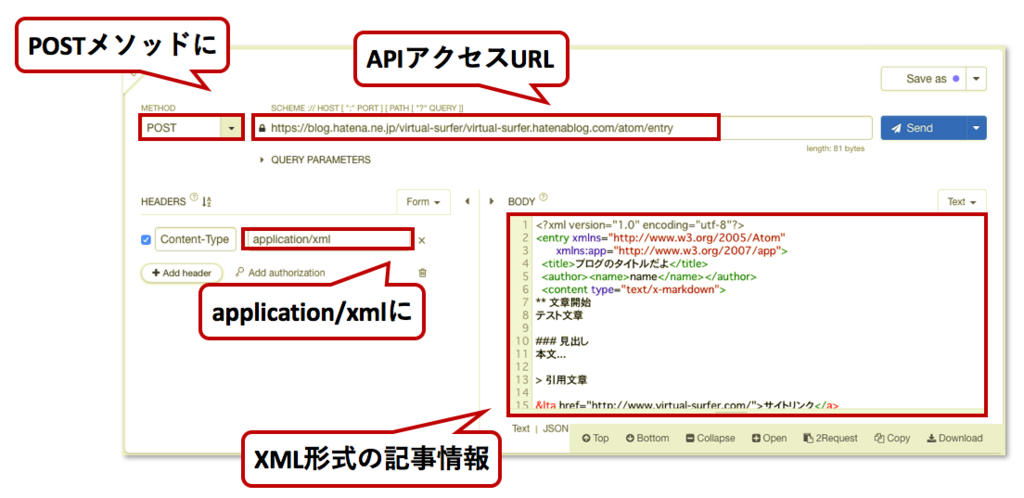Image resolution: width=1024 pixels, height=498 pixels.
Task: Click the Open expand button
Action: (x=769, y=438)
